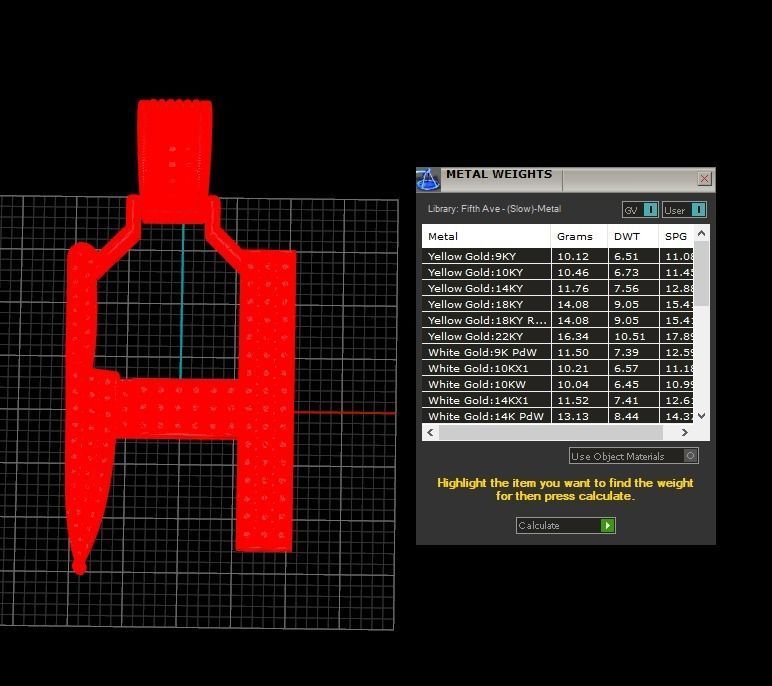This screenshot has height=686, width=772.
Task: Select the Yellow Gold:18KY R... row
Action: tap(557, 320)
